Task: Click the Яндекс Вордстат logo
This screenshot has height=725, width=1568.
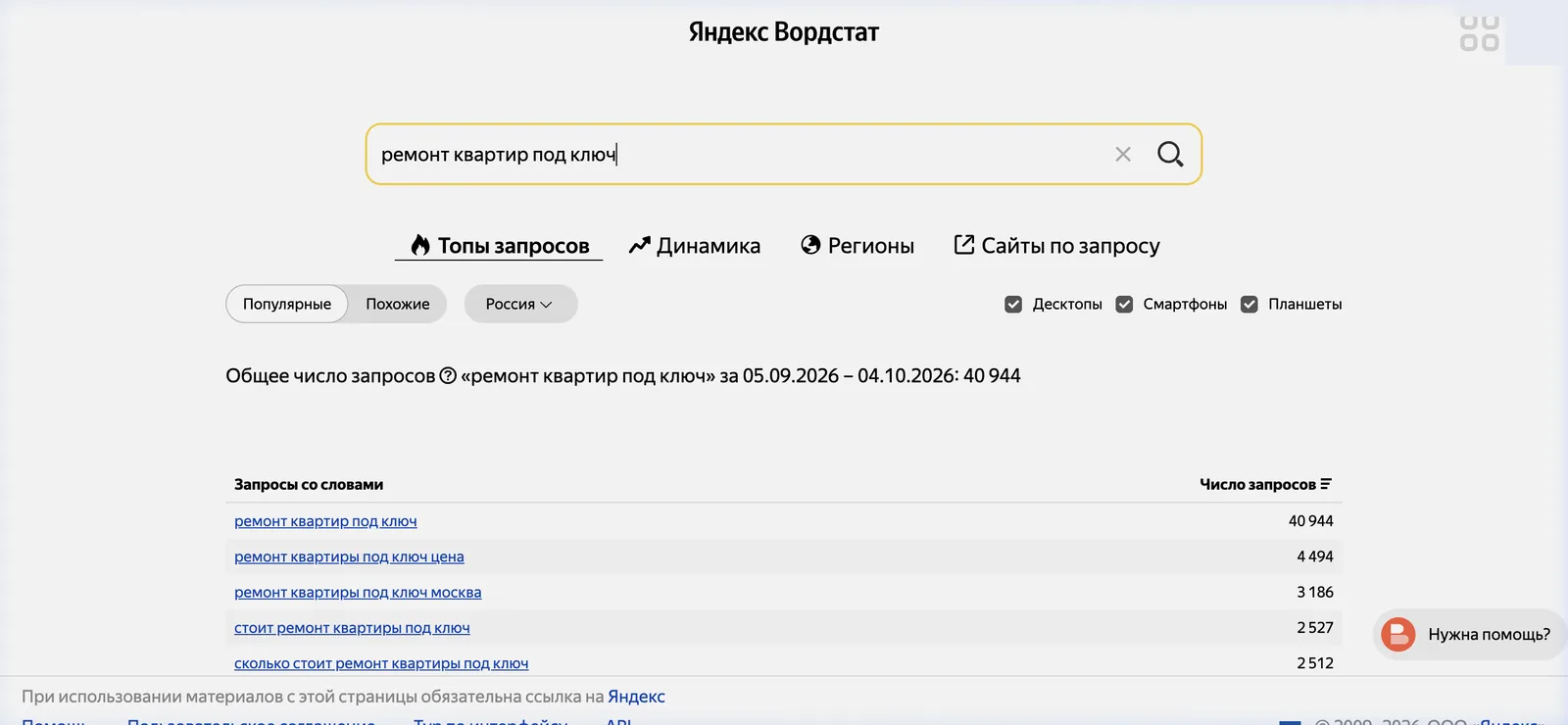Action: 784,32
